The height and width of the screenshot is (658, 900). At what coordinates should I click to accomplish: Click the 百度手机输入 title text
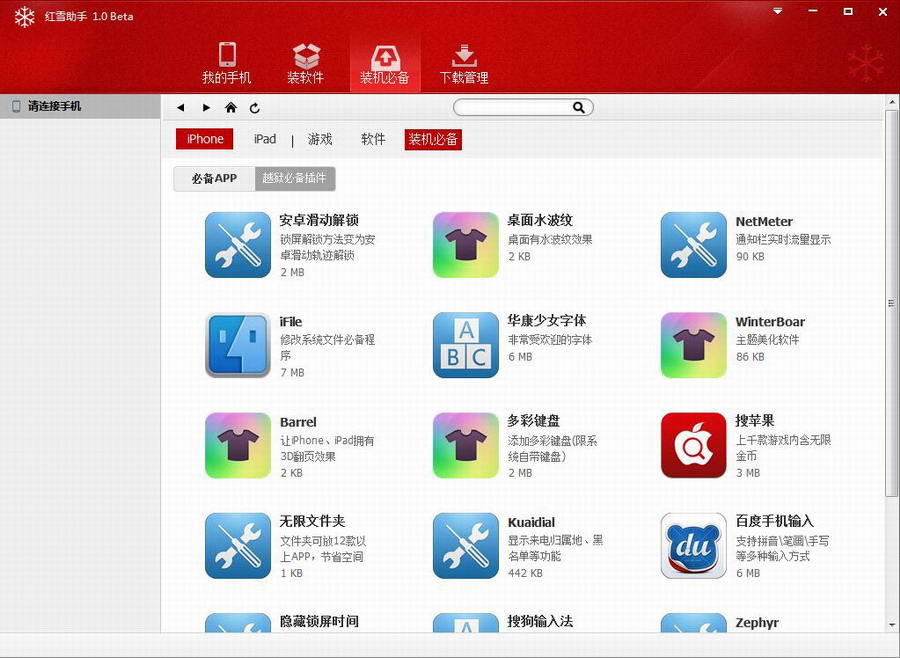tap(775, 521)
